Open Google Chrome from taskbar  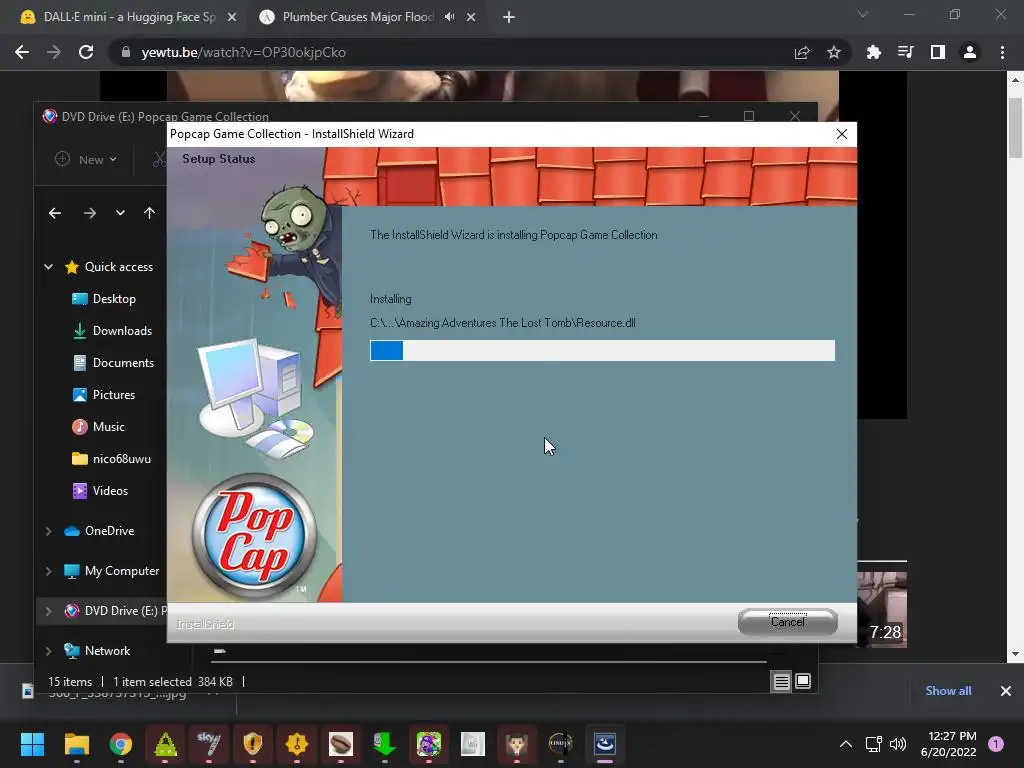pyautogui.click(x=121, y=744)
